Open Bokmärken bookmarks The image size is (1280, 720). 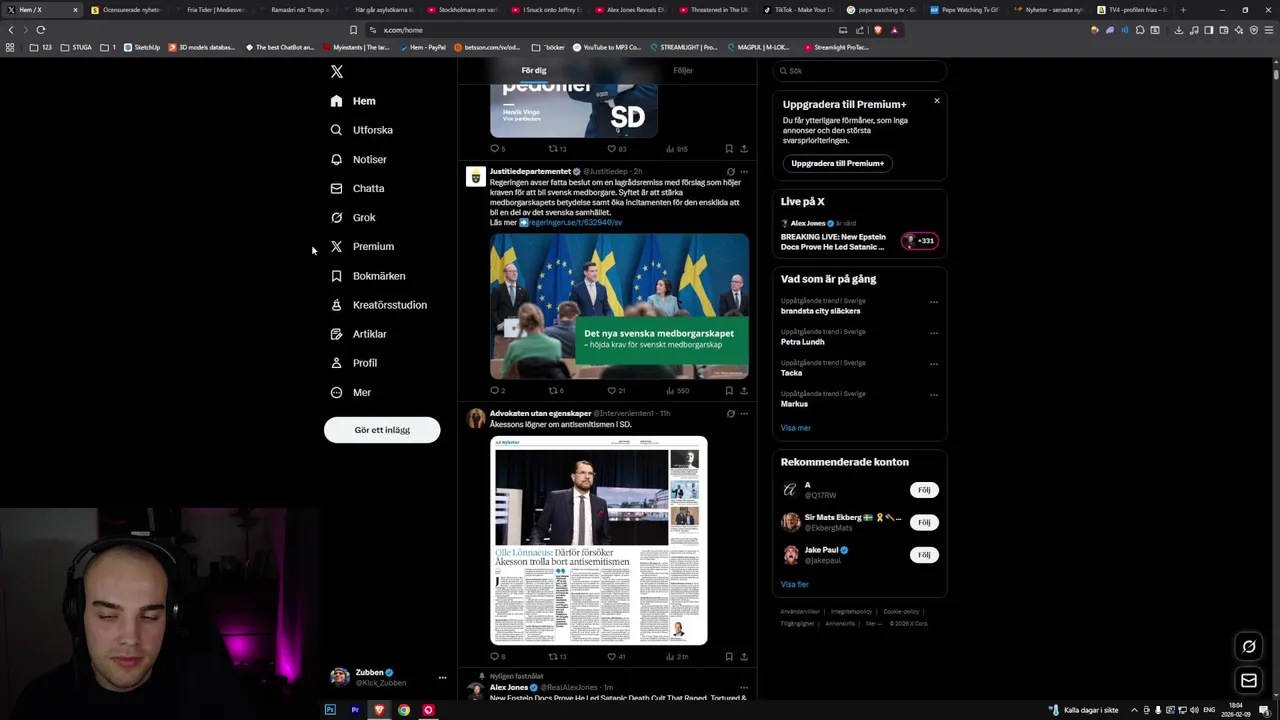point(368,276)
